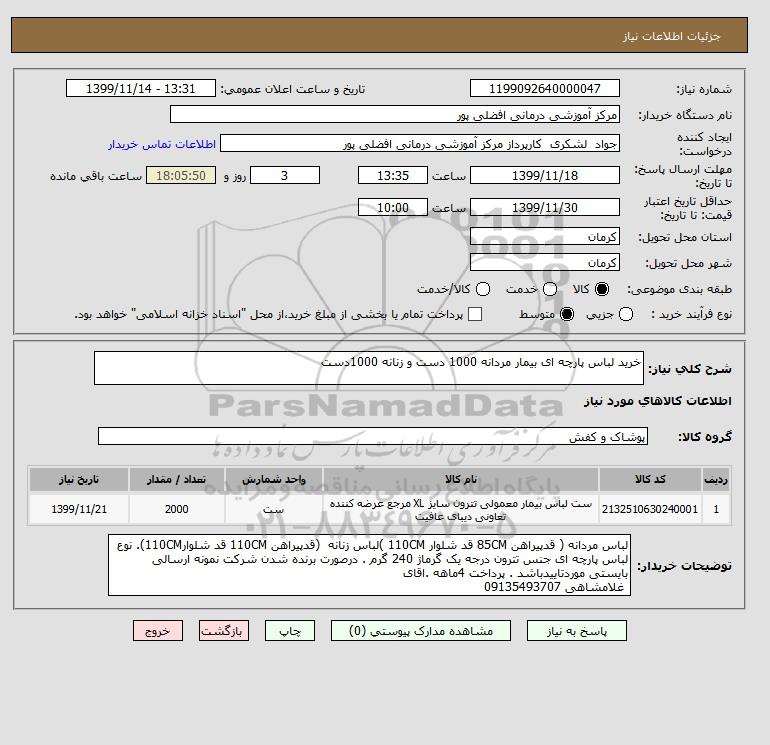Click the price validity date 1399/11/30

pyautogui.click(x=545, y=207)
